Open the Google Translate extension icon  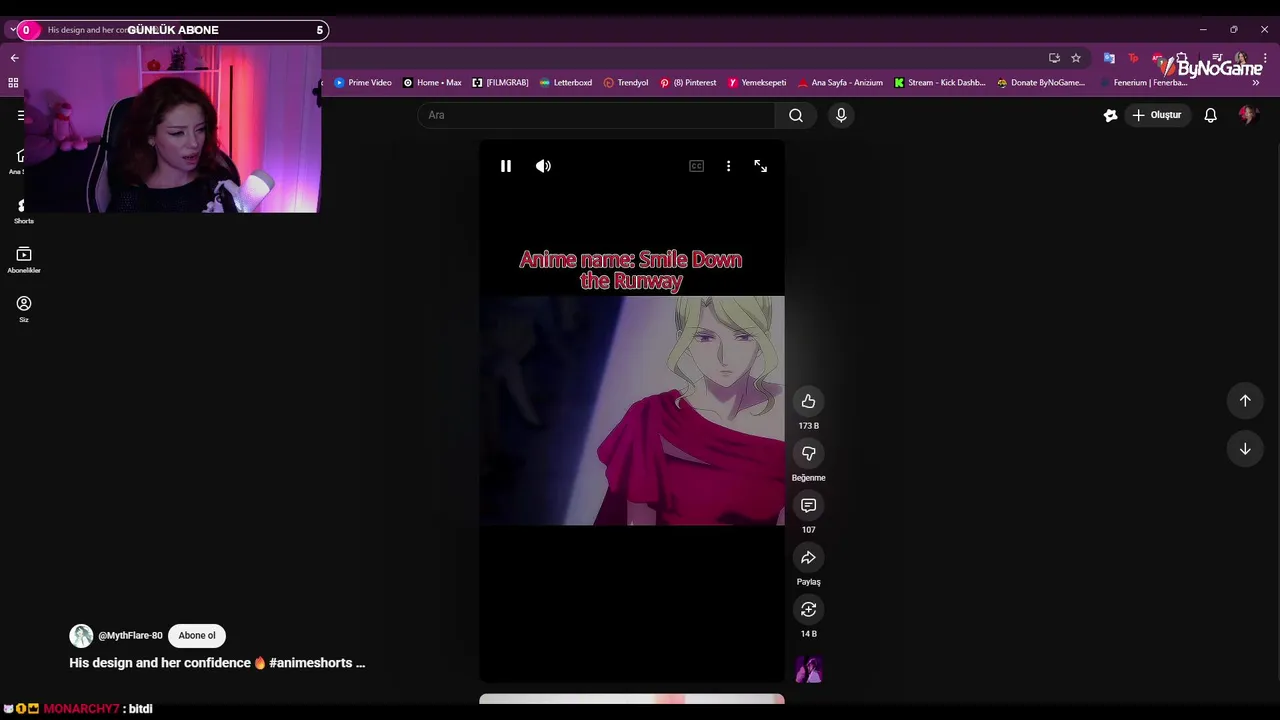pos(1109,58)
